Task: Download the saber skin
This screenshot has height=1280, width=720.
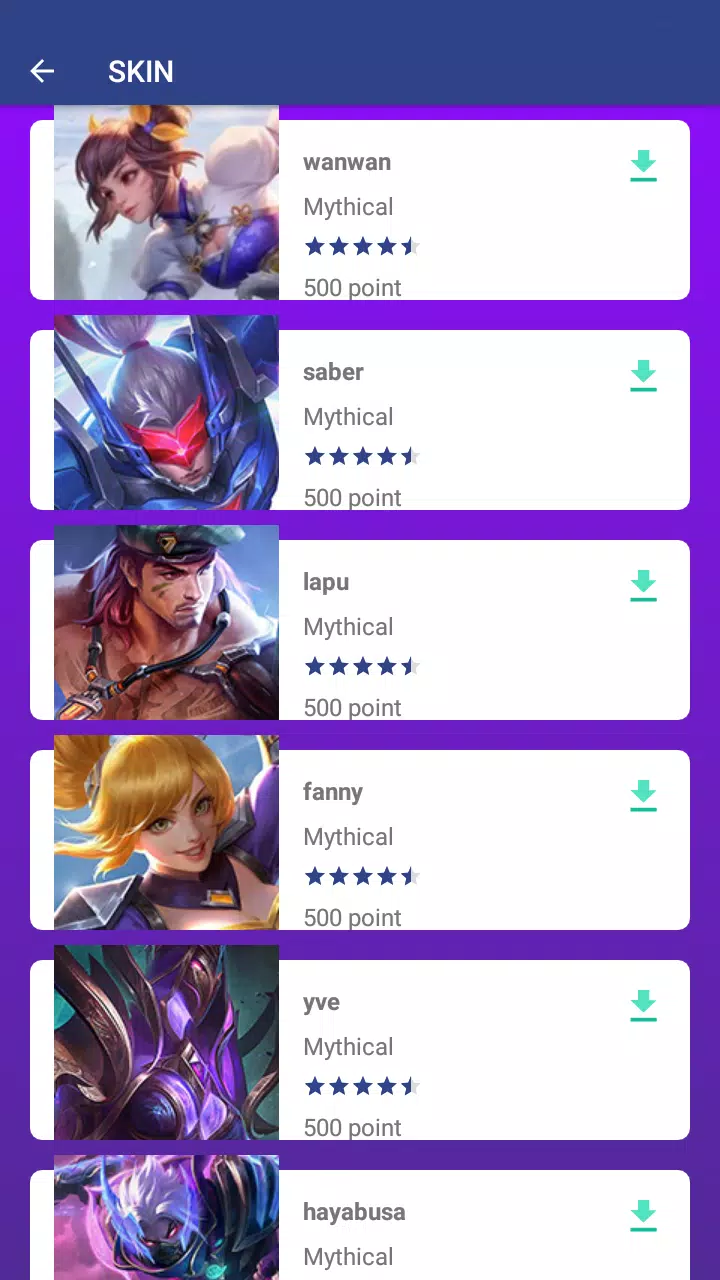Action: pos(643,376)
